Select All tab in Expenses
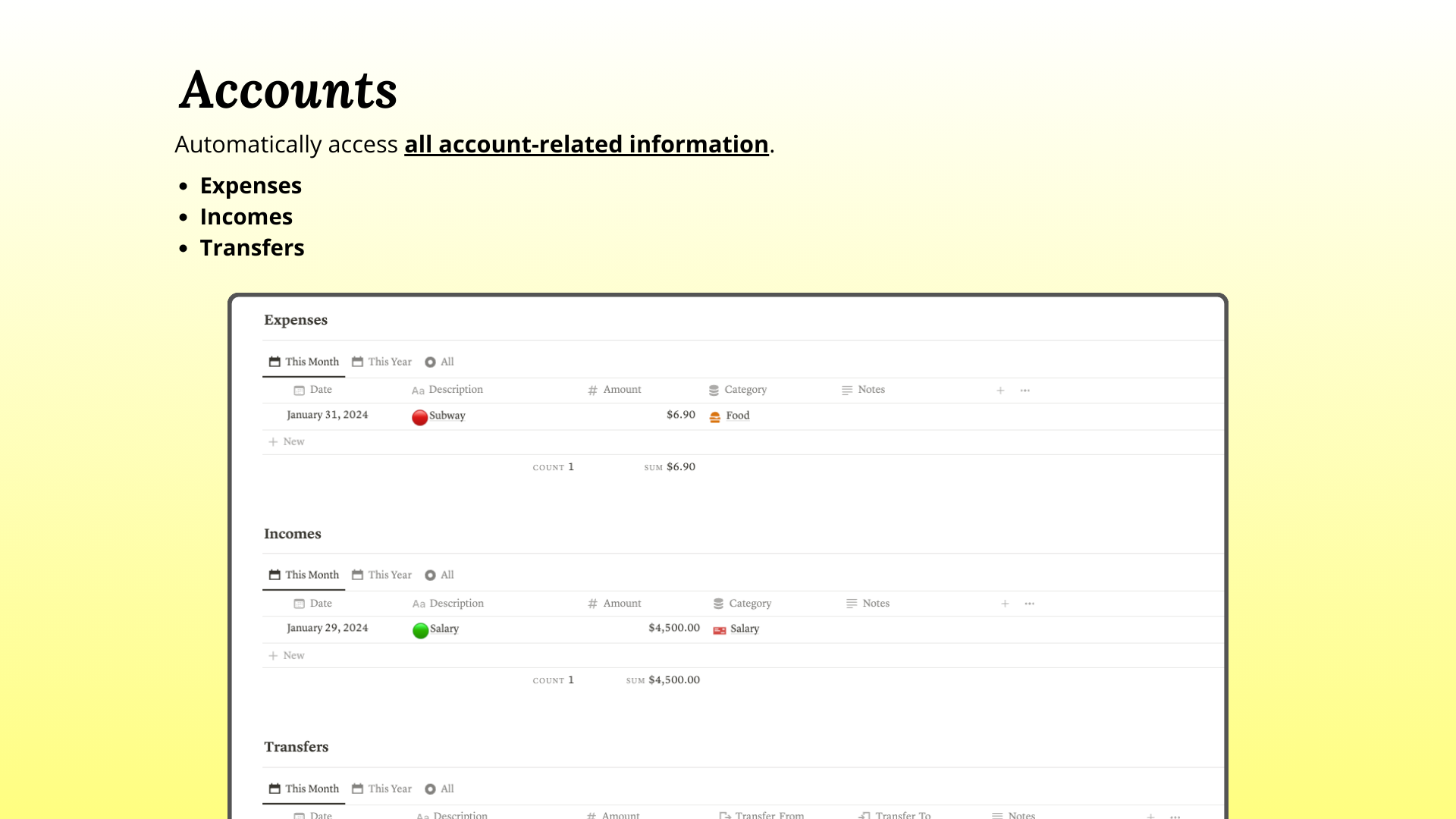 (x=440, y=362)
